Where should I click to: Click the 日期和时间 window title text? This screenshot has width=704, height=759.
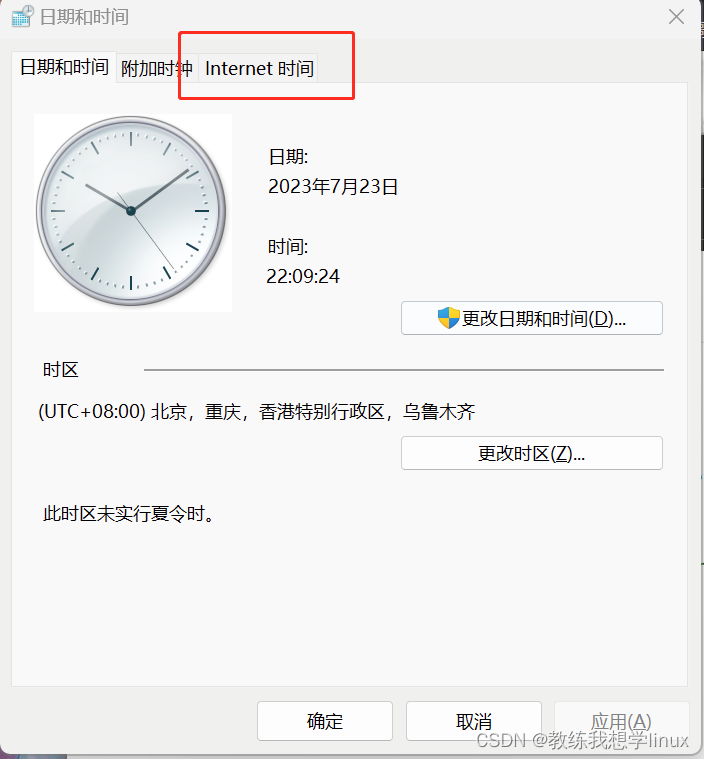(x=84, y=17)
